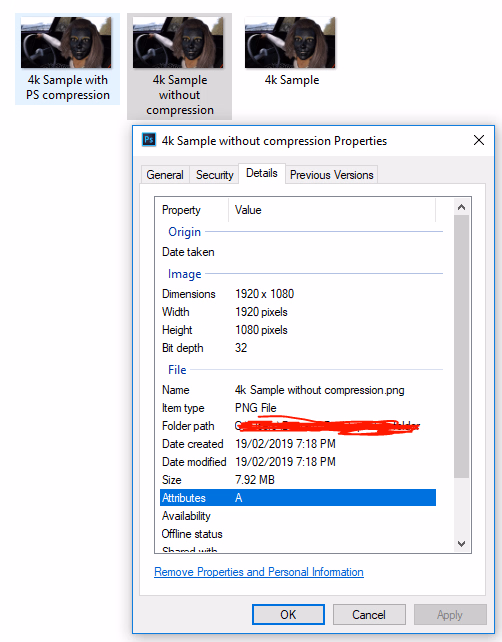Switch to the General tab
This screenshot has width=502, height=642.
pyautogui.click(x=165, y=175)
